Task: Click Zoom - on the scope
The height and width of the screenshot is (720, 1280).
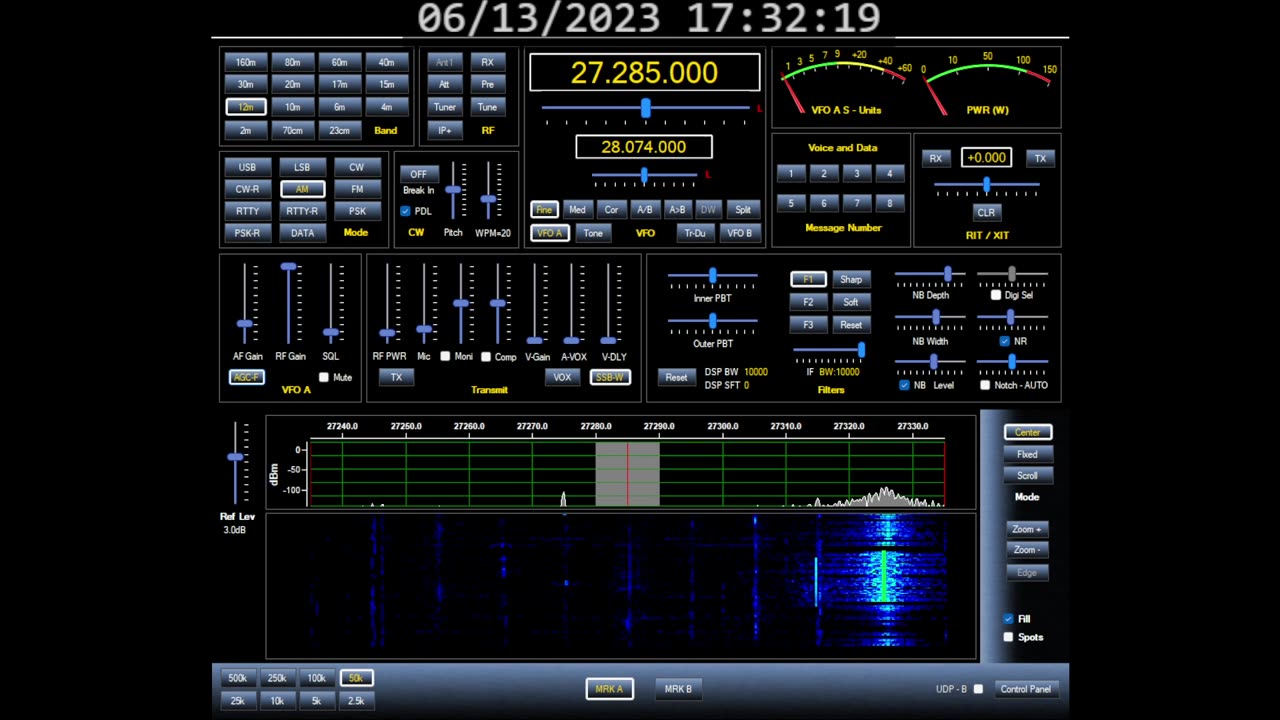Action: (1027, 550)
